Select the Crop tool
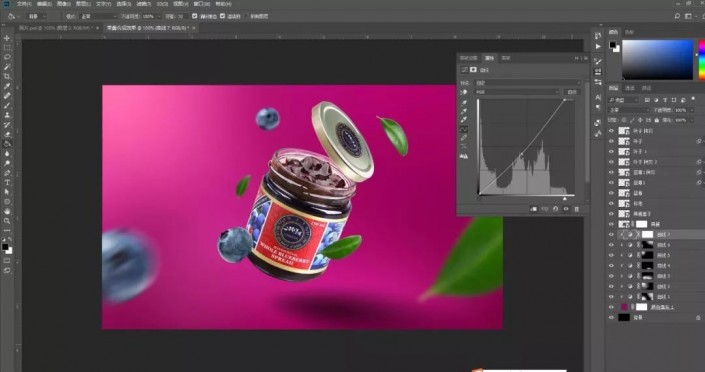This screenshot has width=705, height=372. (7, 76)
